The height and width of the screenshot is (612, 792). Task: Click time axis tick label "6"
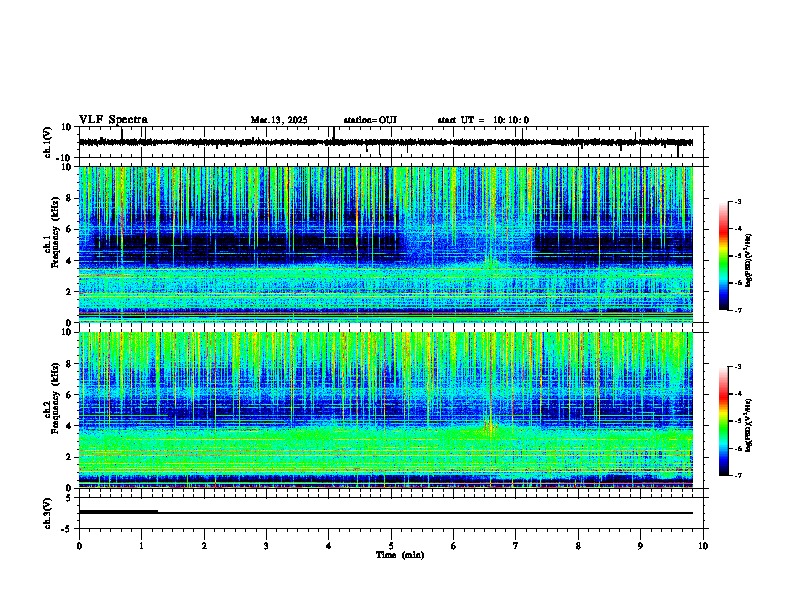tap(454, 546)
